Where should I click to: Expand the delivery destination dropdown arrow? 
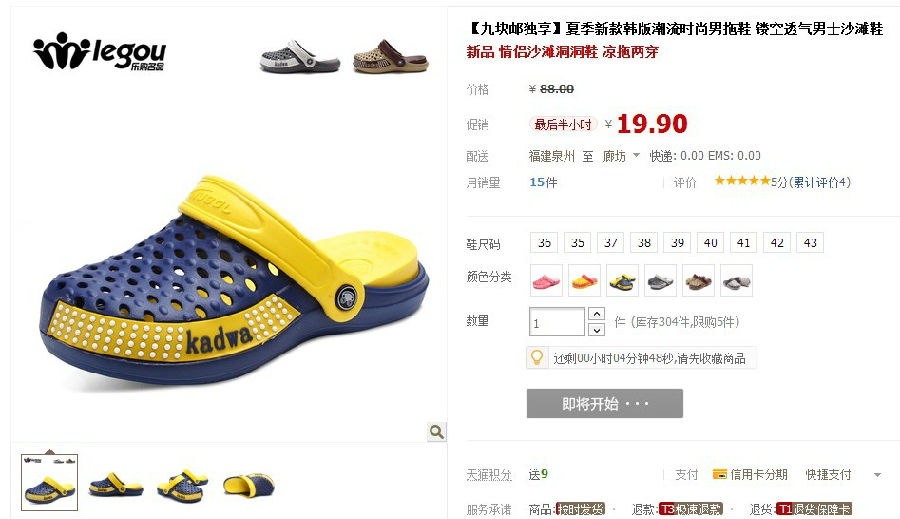636,156
